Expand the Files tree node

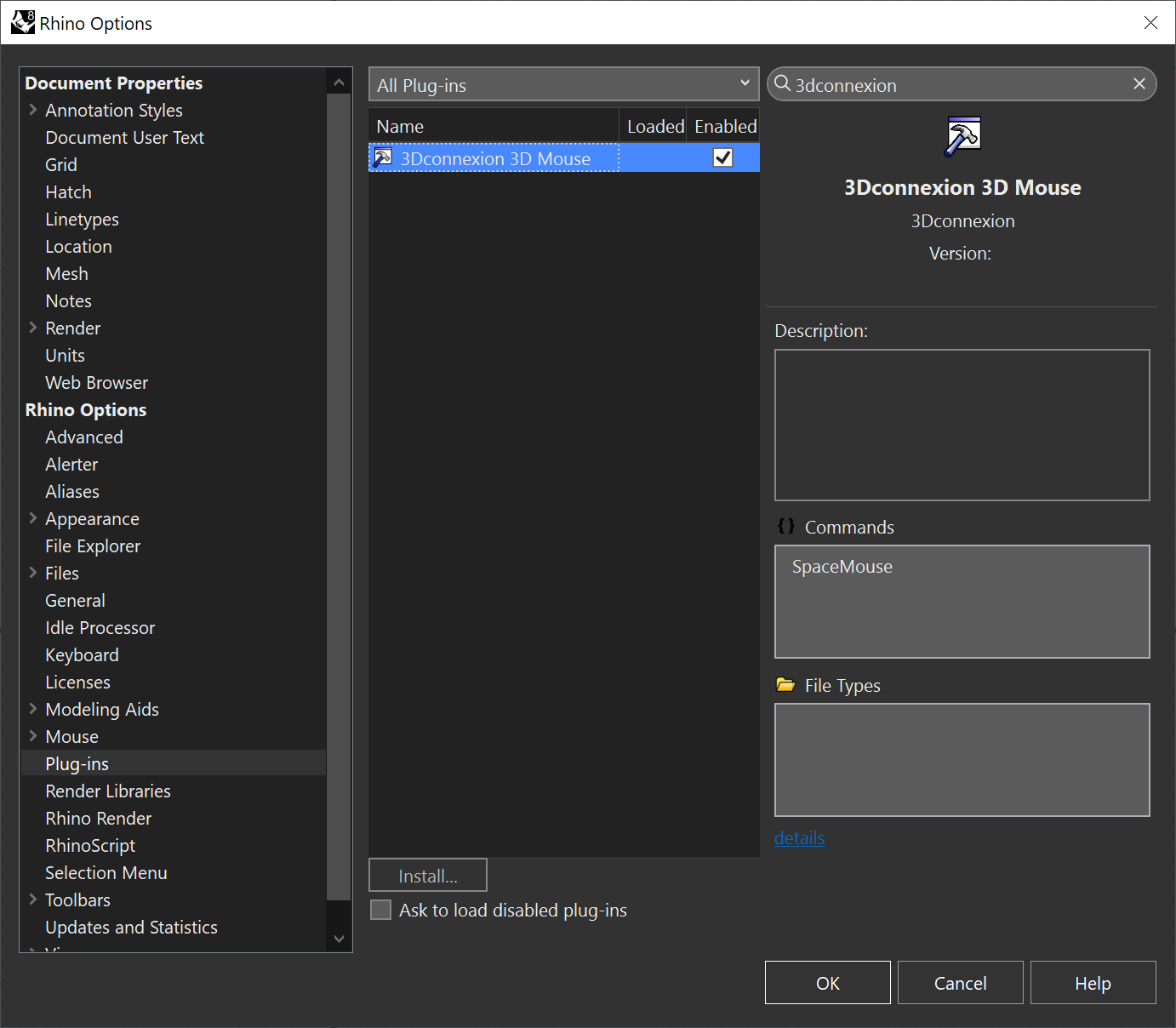[x=33, y=573]
